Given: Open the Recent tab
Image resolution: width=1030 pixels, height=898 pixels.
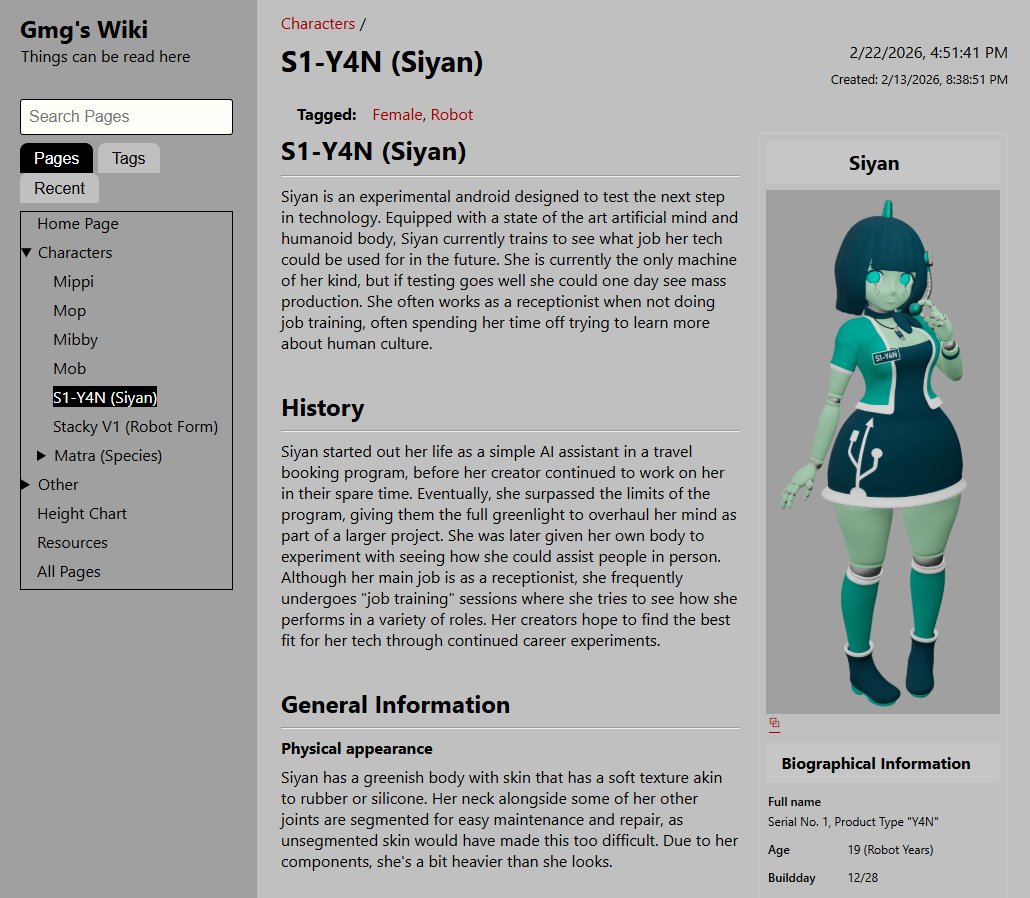Looking at the screenshot, I should [59, 189].
